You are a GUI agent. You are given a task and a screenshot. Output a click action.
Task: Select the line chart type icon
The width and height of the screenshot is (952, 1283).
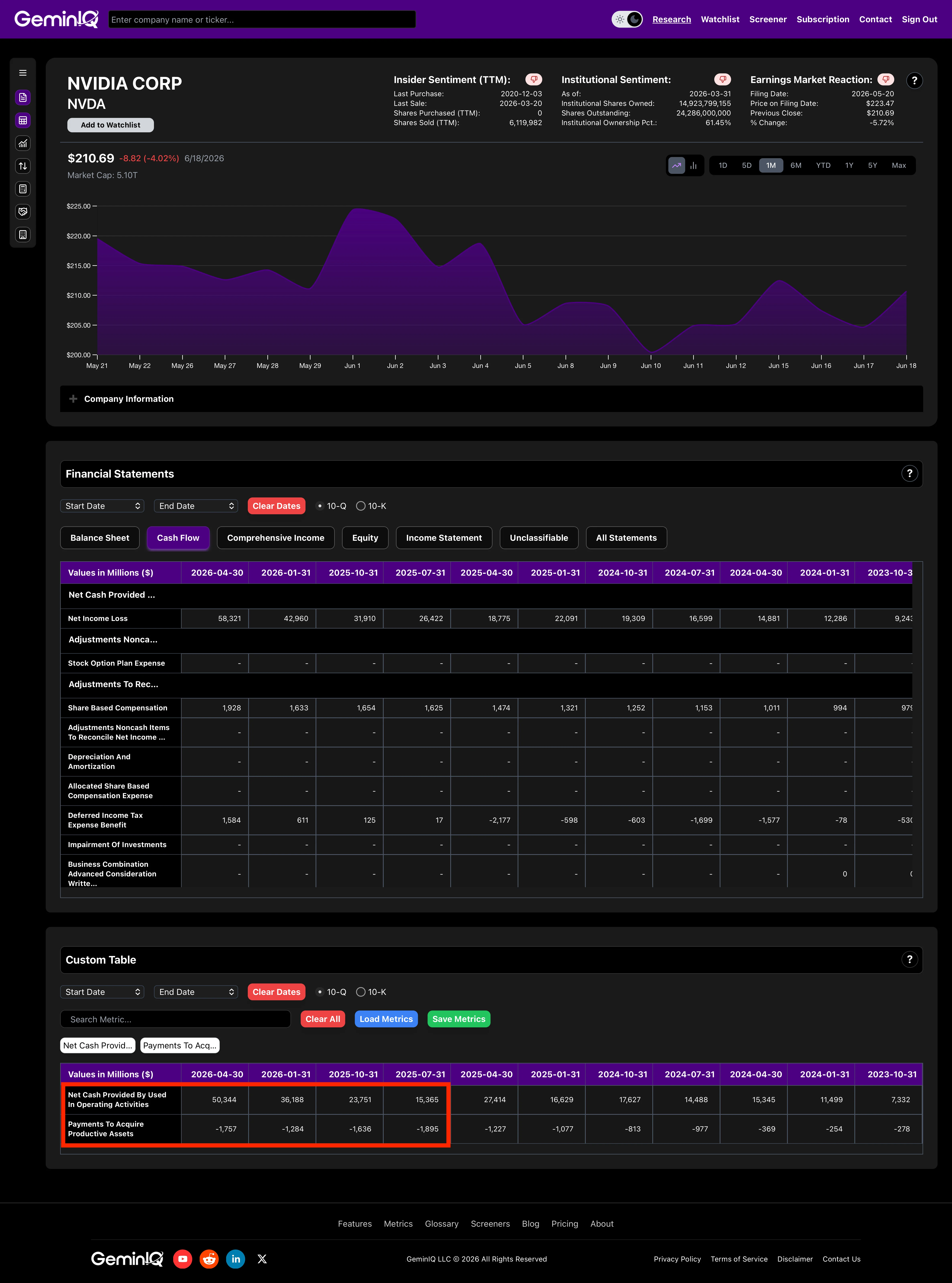pos(677,165)
